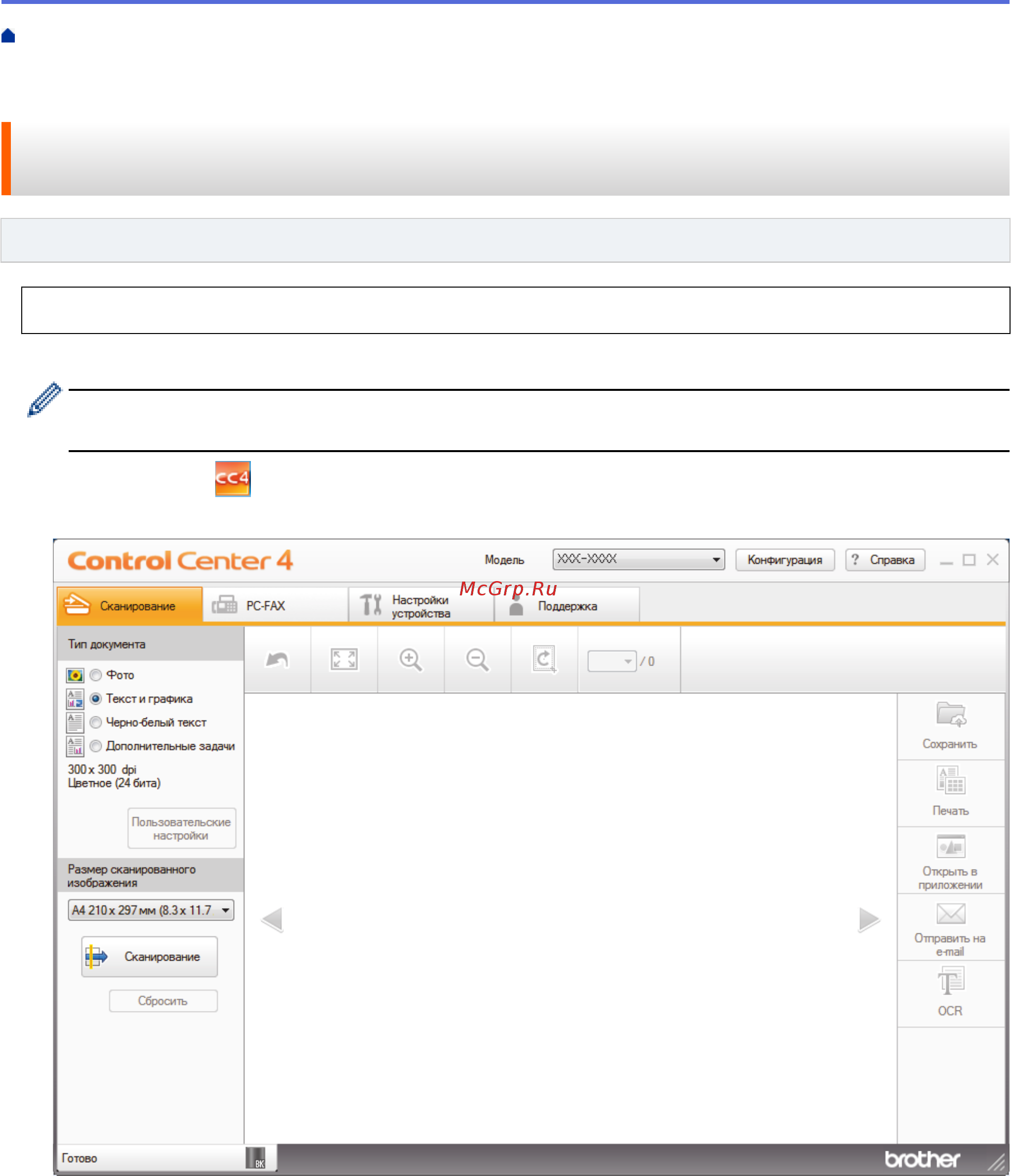Close the Control Center 4 window
This screenshot has height=1176, width=1011.
993,560
